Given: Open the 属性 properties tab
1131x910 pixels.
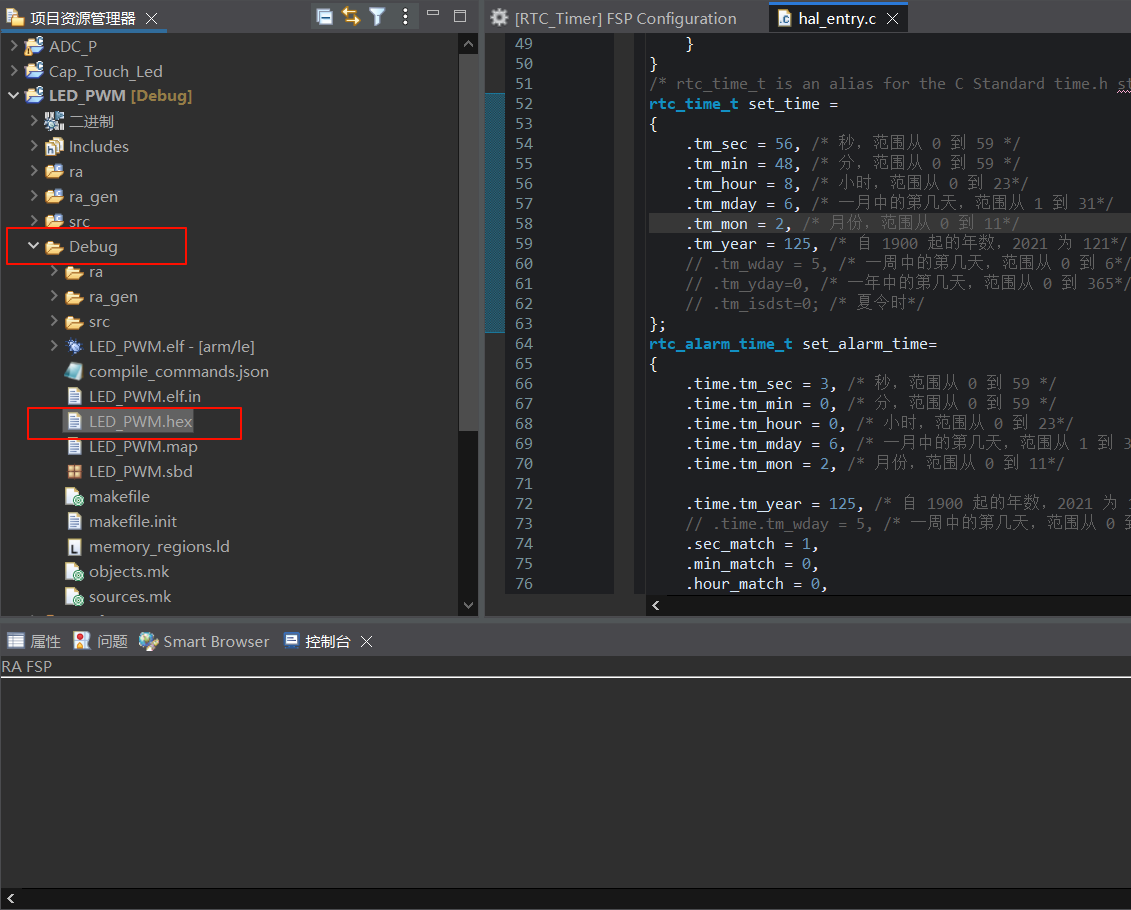Looking at the screenshot, I should (x=34, y=641).
